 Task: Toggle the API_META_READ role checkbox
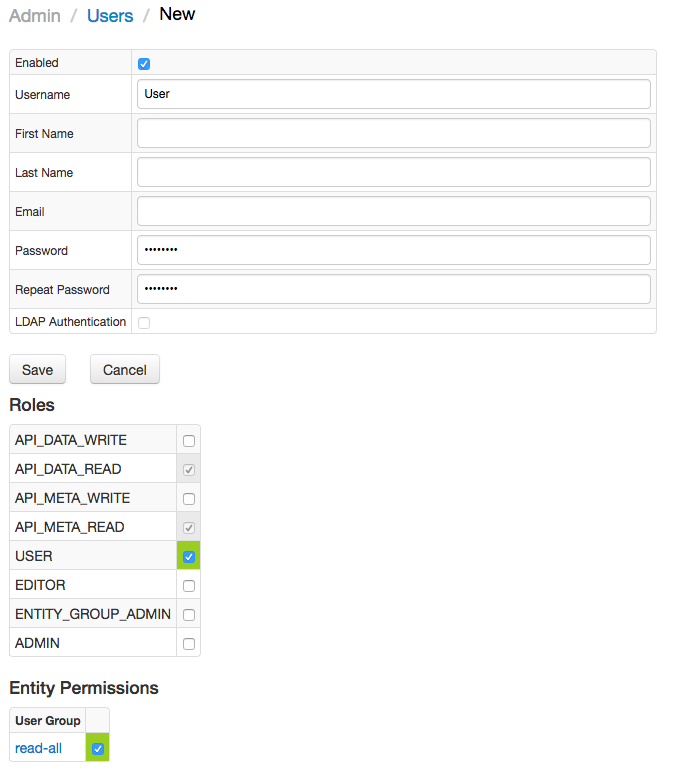pos(189,527)
